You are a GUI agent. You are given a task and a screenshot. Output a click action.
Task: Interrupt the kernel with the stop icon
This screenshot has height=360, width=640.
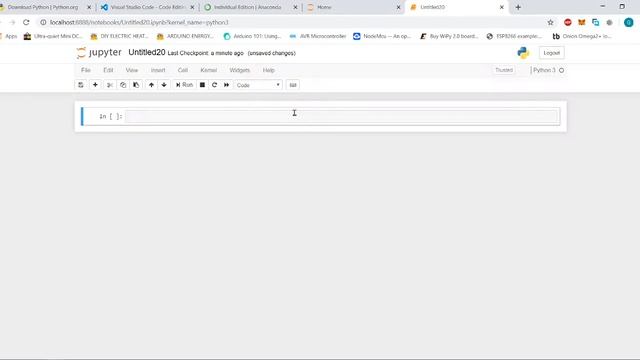202,85
